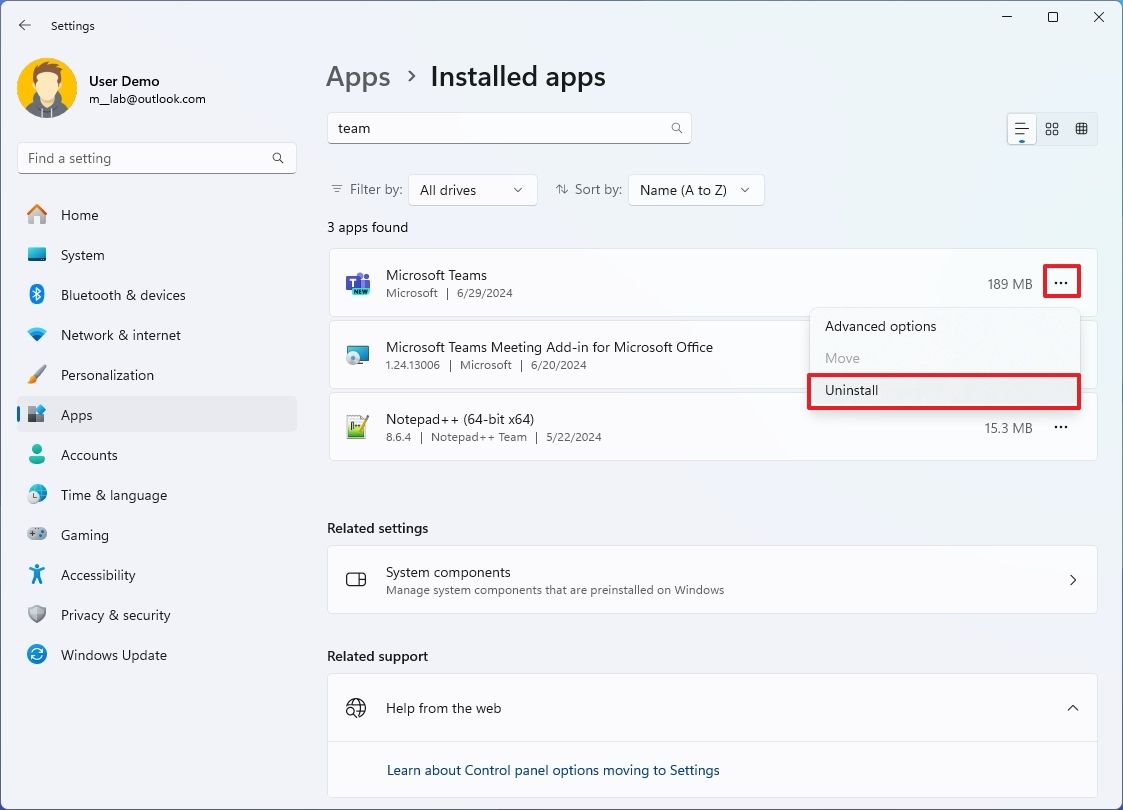Screen dimensions: 1123x810
Task: Switch to list view of installed apps
Action: 1020,128
